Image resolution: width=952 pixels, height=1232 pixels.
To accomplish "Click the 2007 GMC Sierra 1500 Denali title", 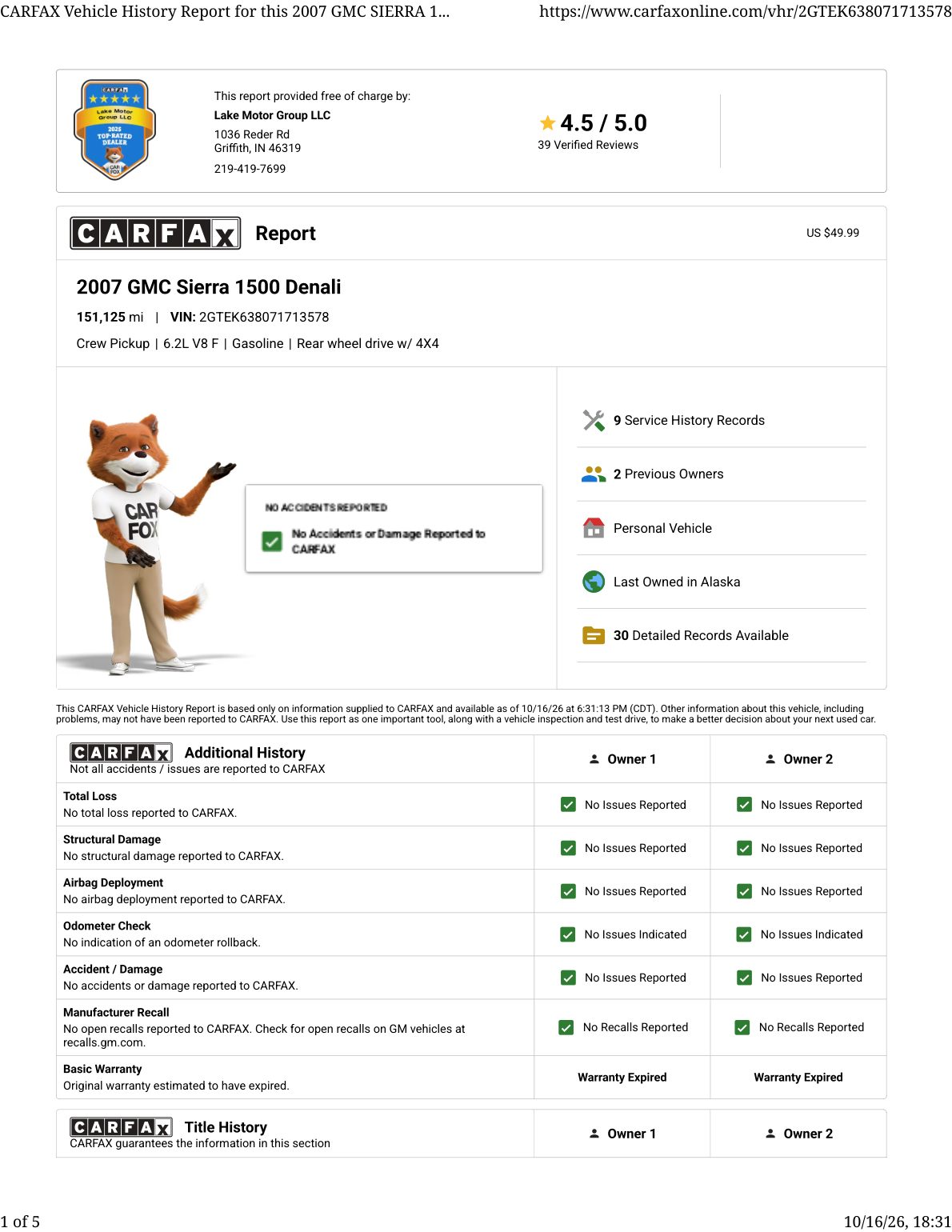I will tap(209, 287).
